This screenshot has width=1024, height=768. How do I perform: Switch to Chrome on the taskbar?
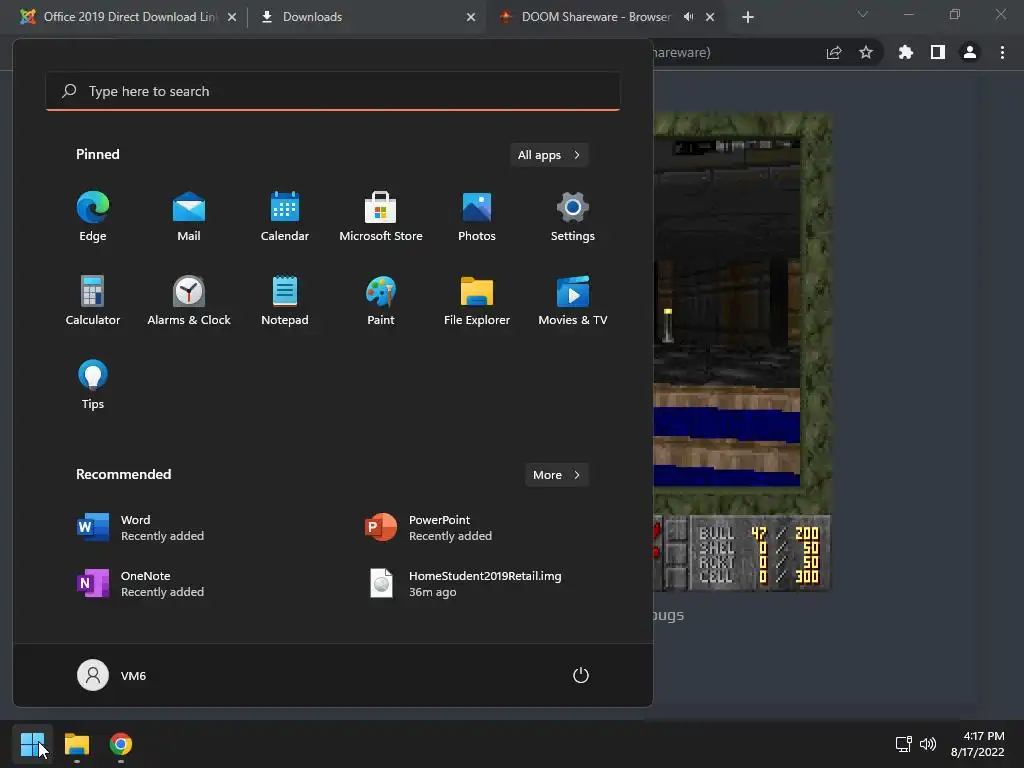[121, 744]
